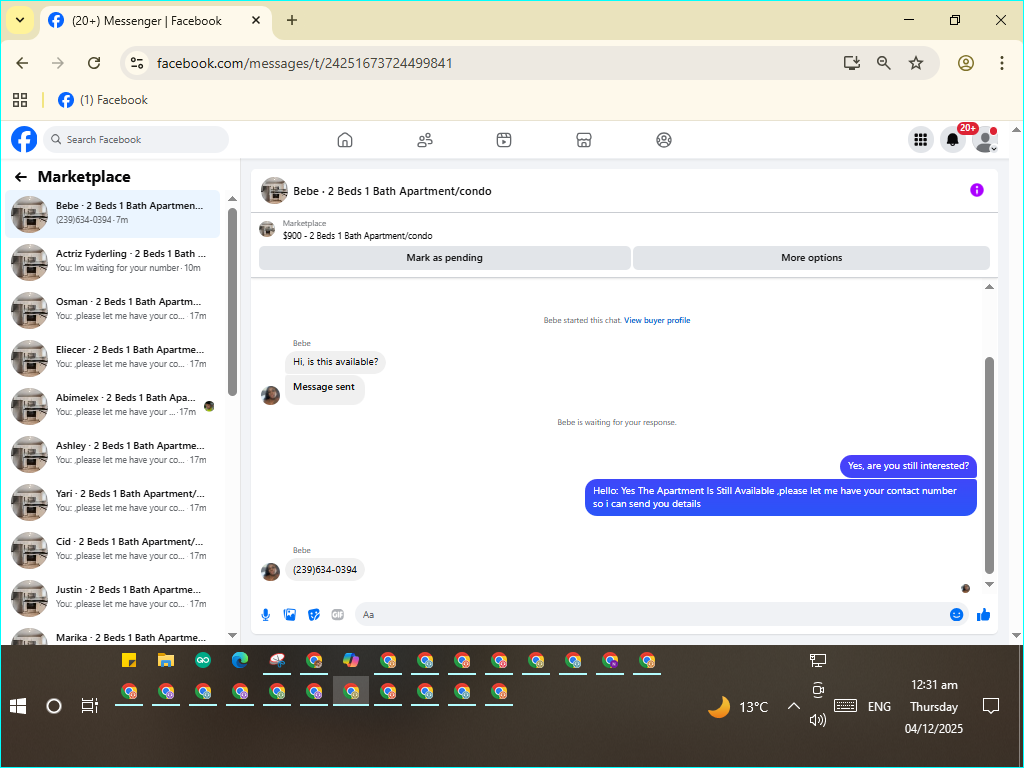Click the (239)634-0394 message bubble

pyautogui.click(x=325, y=570)
